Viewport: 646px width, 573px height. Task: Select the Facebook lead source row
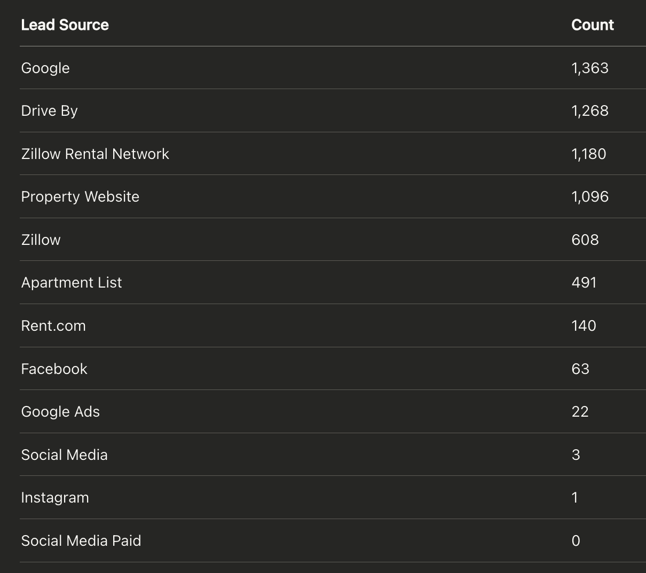(54, 369)
